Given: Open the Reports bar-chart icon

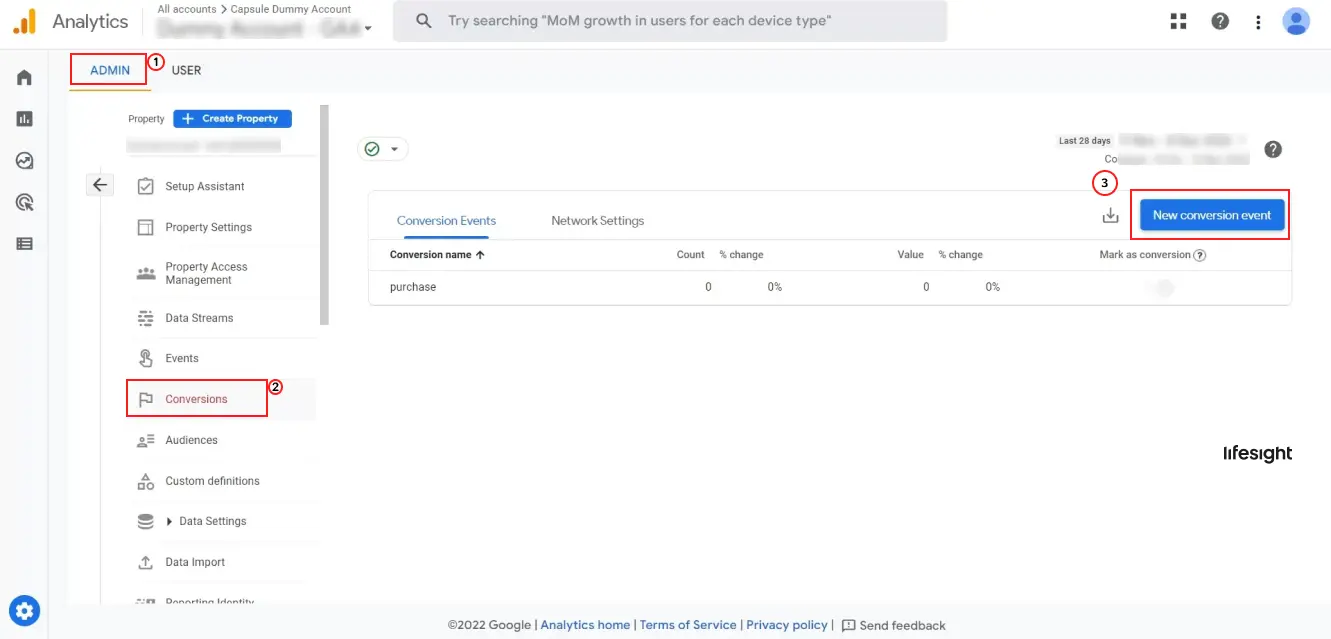Looking at the screenshot, I should (24, 119).
